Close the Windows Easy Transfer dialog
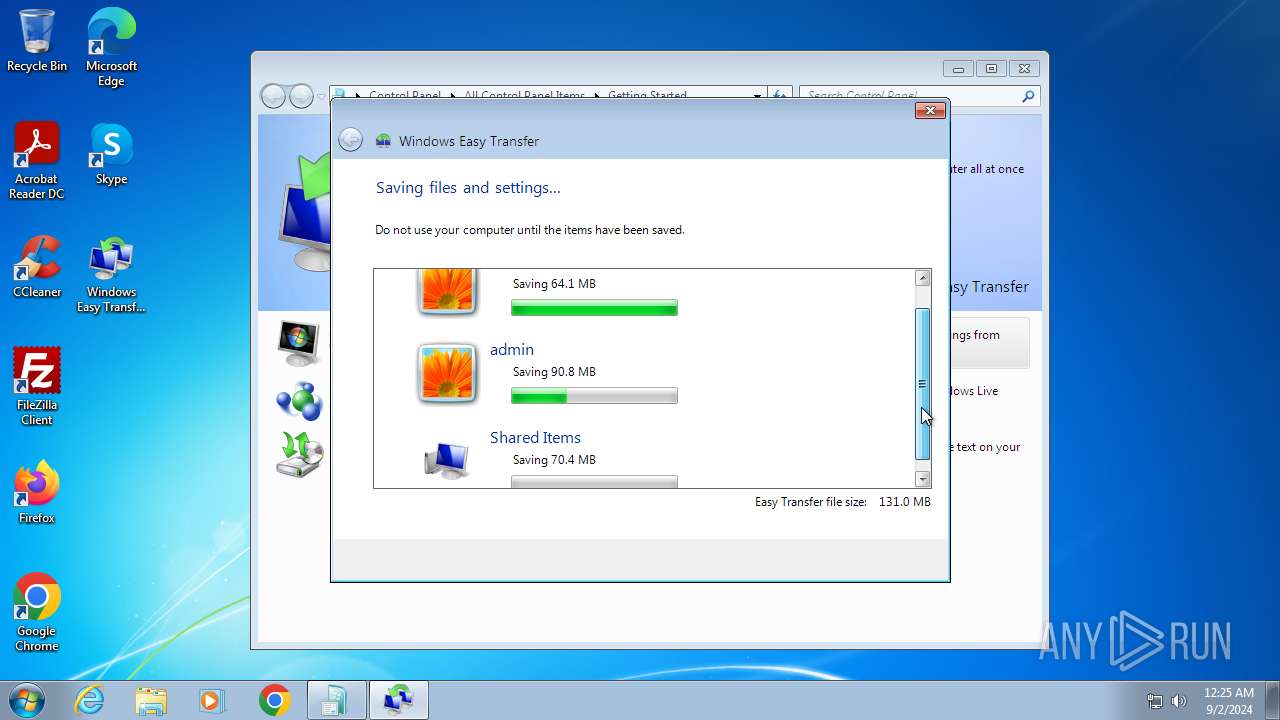 pyautogui.click(x=930, y=110)
